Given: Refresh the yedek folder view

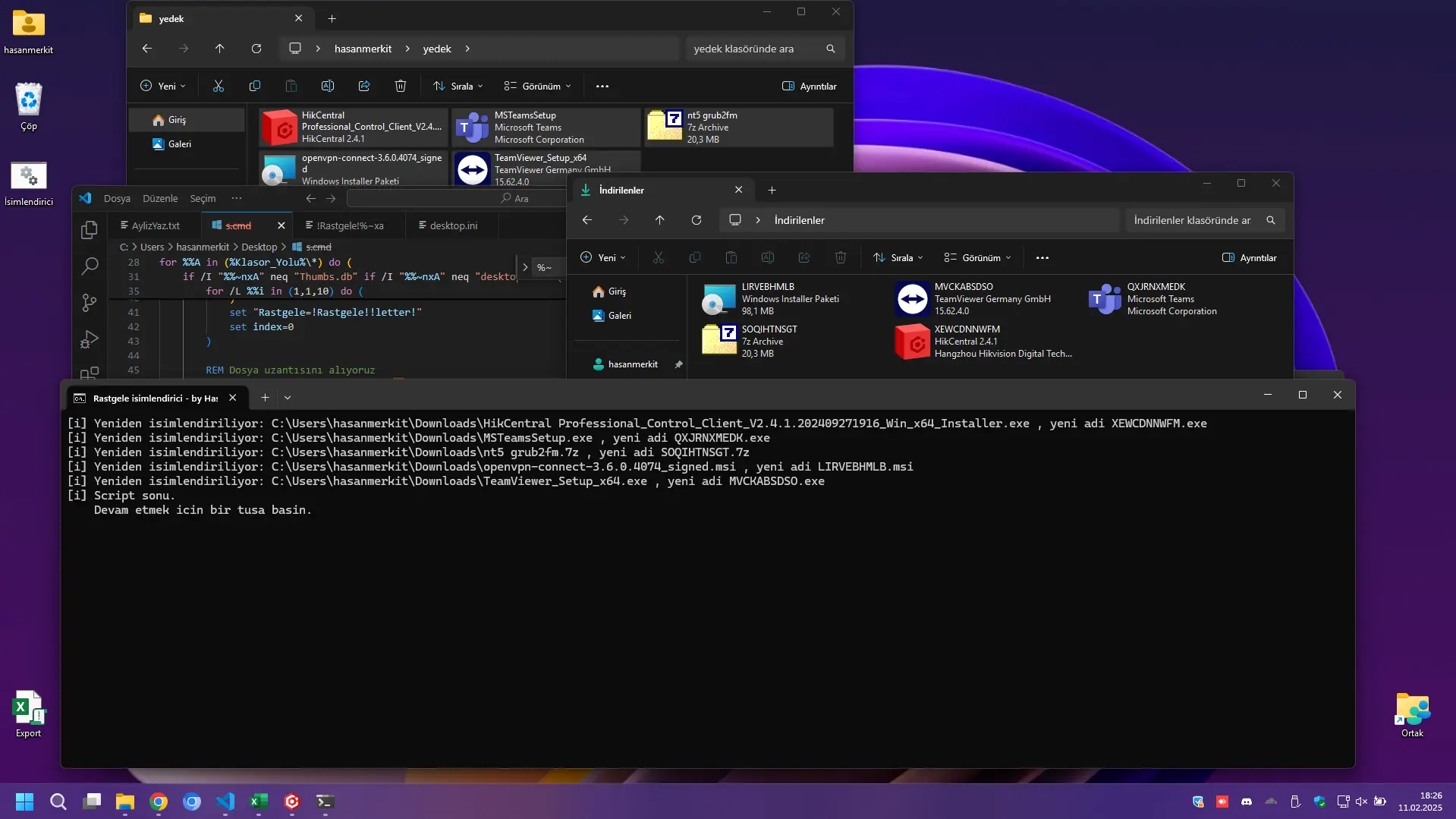Looking at the screenshot, I should coord(256,49).
